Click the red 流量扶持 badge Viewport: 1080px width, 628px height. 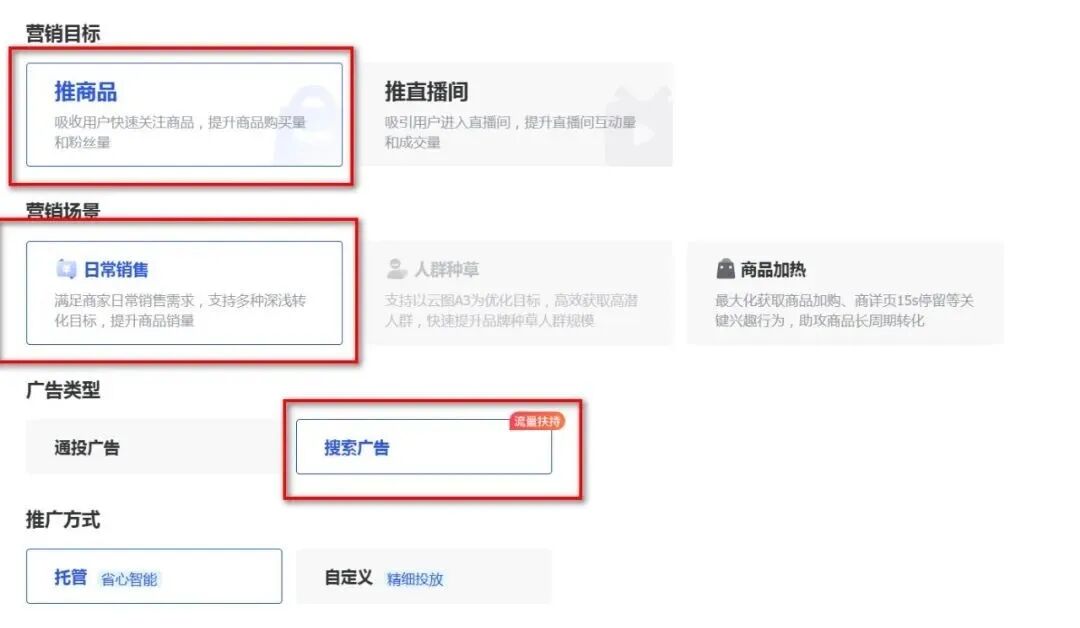point(537,421)
